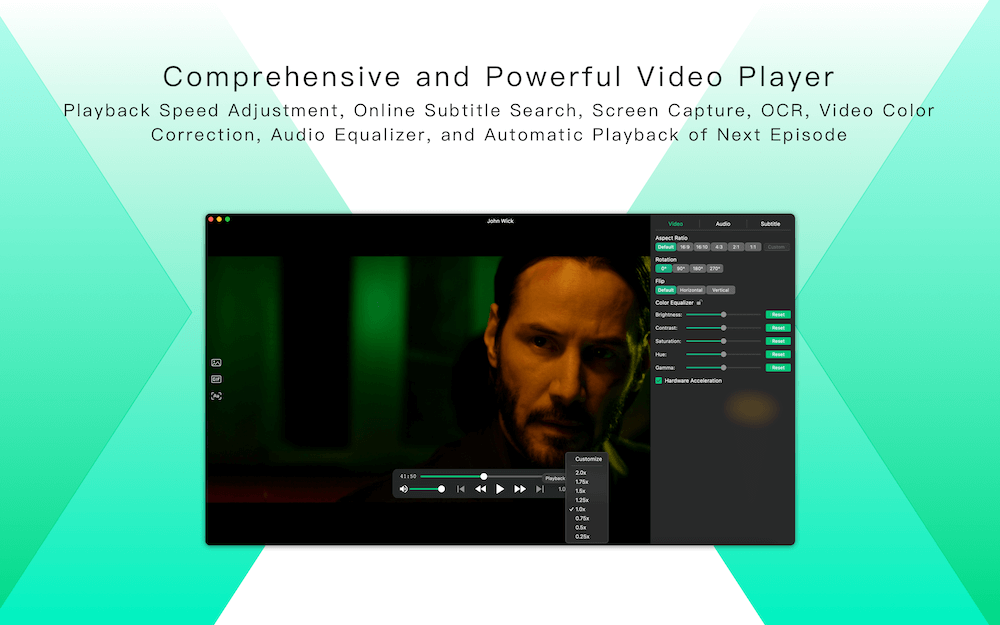Skip to the next episode
The height and width of the screenshot is (625, 1000).
540,489
